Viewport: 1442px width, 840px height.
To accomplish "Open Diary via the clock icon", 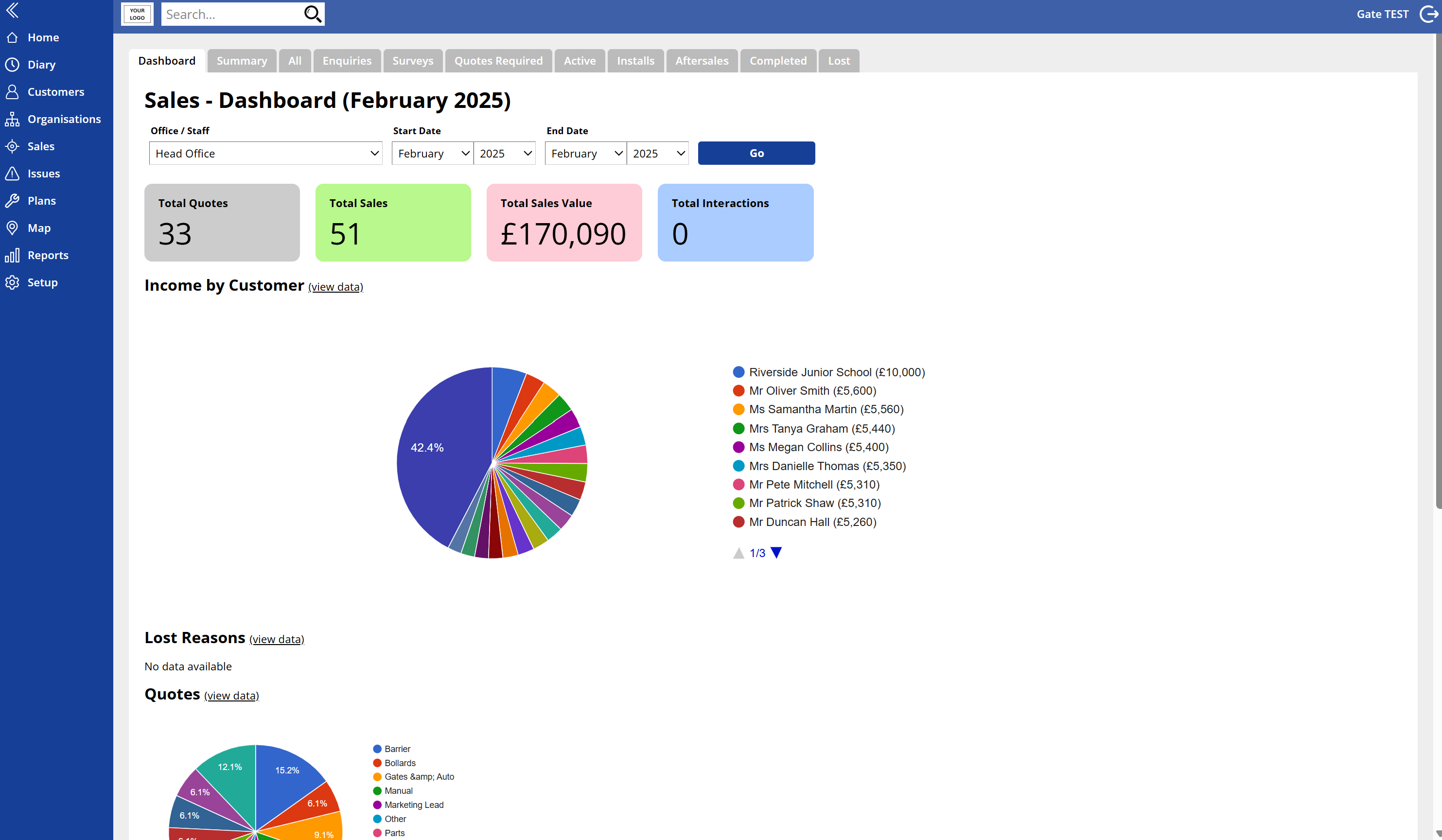I will [12, 65].
